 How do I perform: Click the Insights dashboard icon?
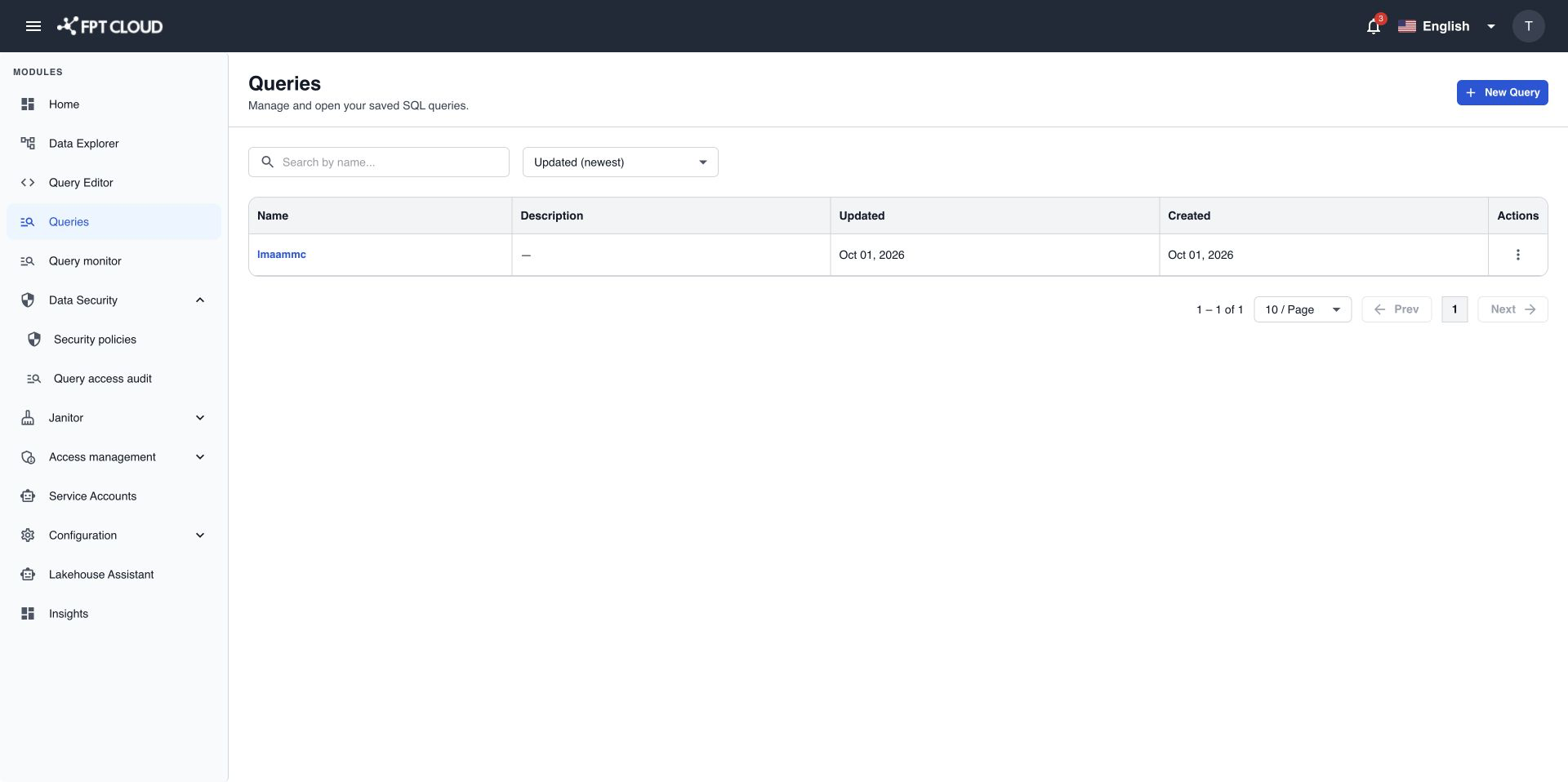pos(28,614)
